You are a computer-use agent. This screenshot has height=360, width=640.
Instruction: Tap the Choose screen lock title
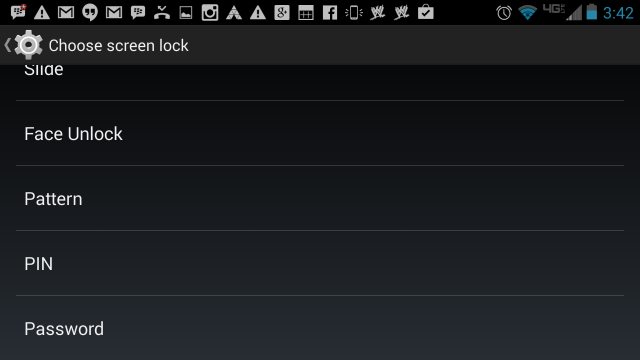(118, 45)
